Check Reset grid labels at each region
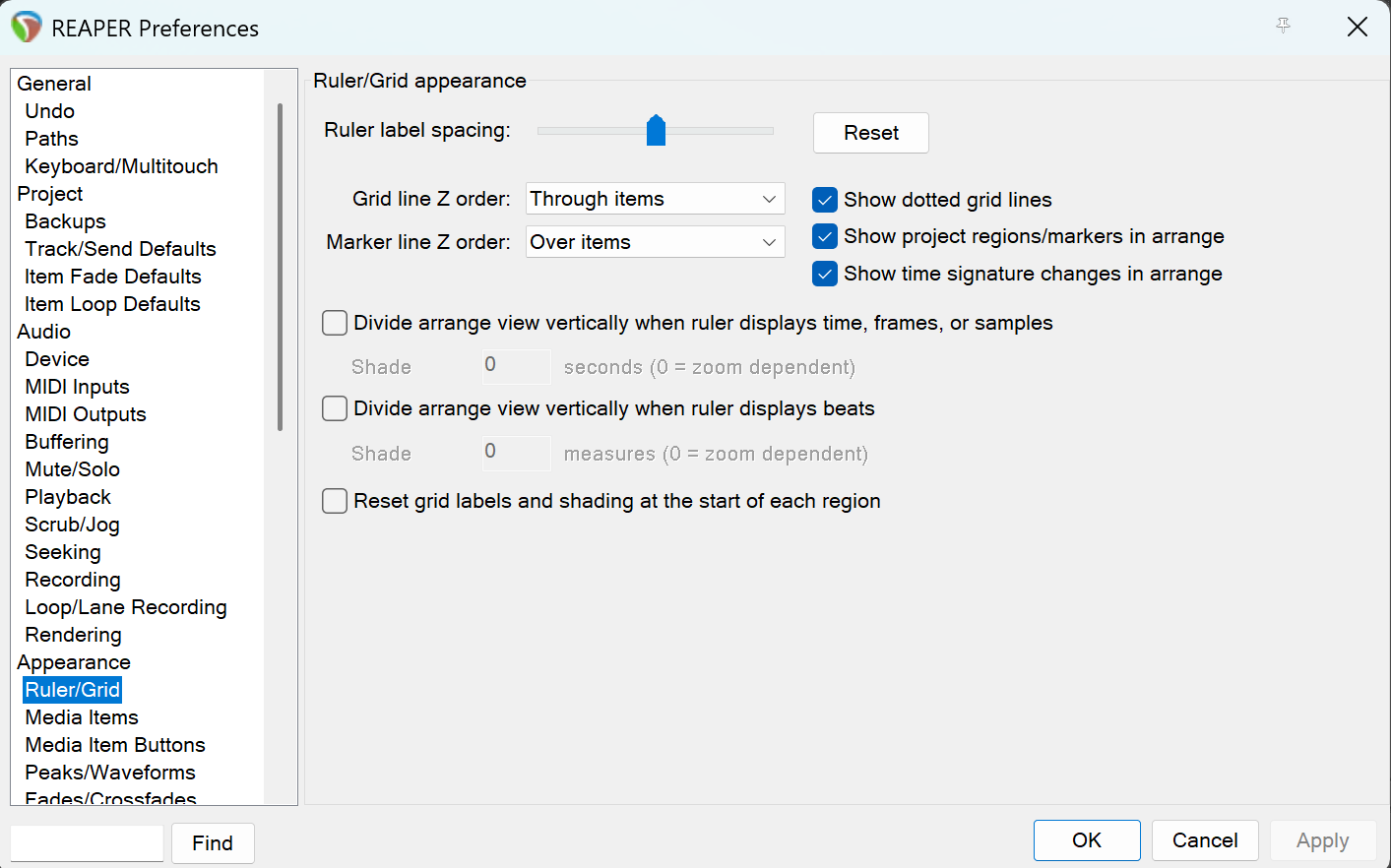This screenshot has height=868, width=1391. tap(335, 501)
